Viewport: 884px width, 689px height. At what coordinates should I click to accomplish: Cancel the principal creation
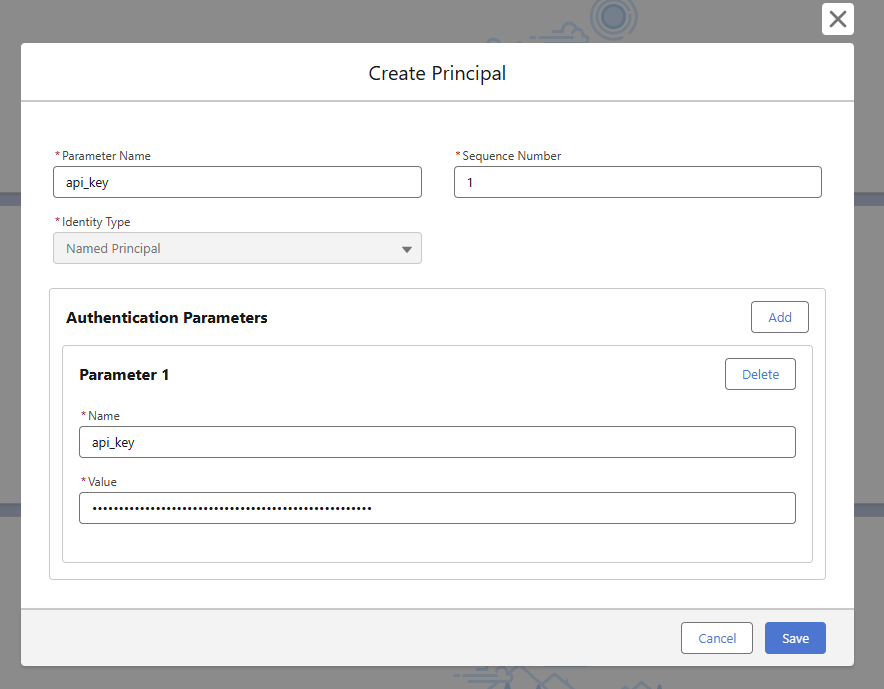(x=716, y=638)
